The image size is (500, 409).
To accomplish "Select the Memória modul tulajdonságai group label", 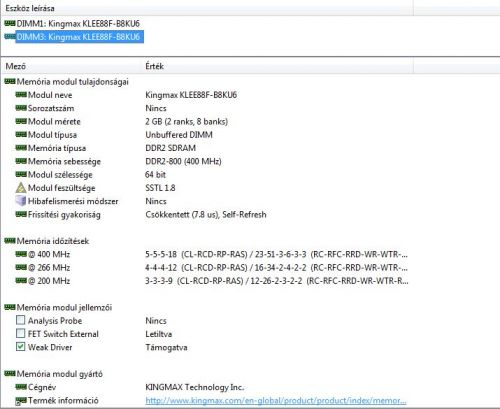I will (x=73, y=82).
